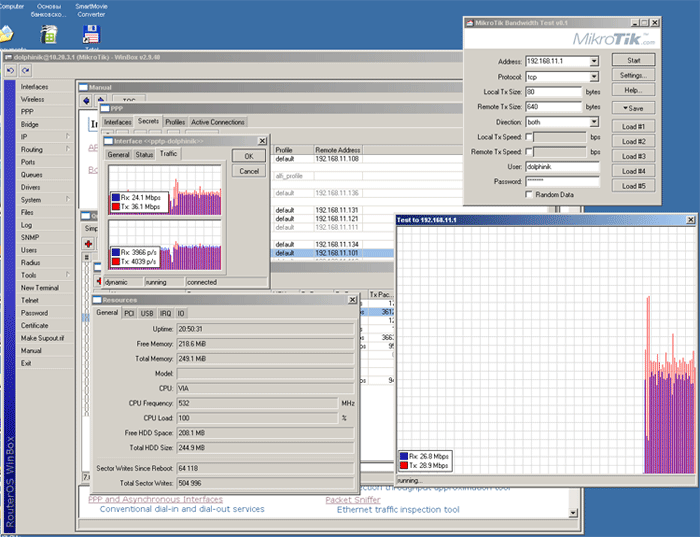Toggle the Local Tx Speed checkbox

529,137
